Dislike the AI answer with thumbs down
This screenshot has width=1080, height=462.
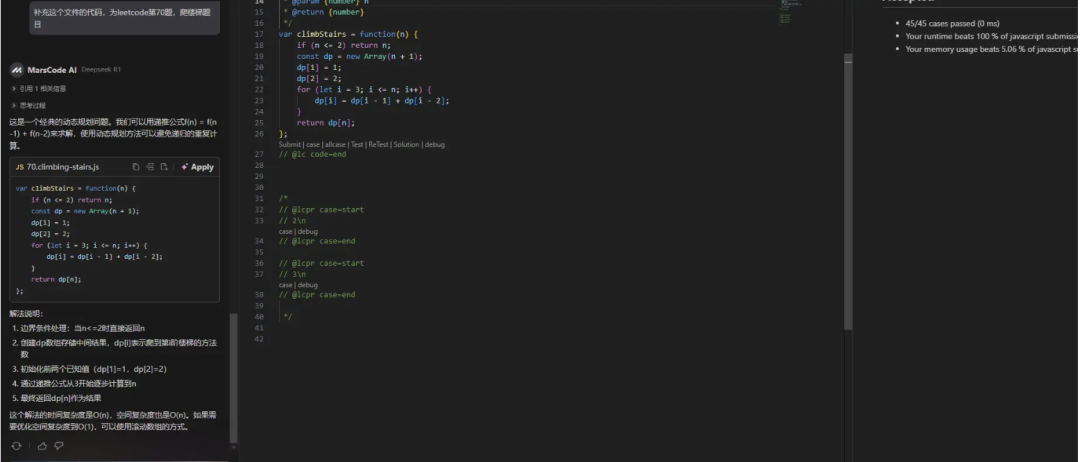[x=59, y=446]
